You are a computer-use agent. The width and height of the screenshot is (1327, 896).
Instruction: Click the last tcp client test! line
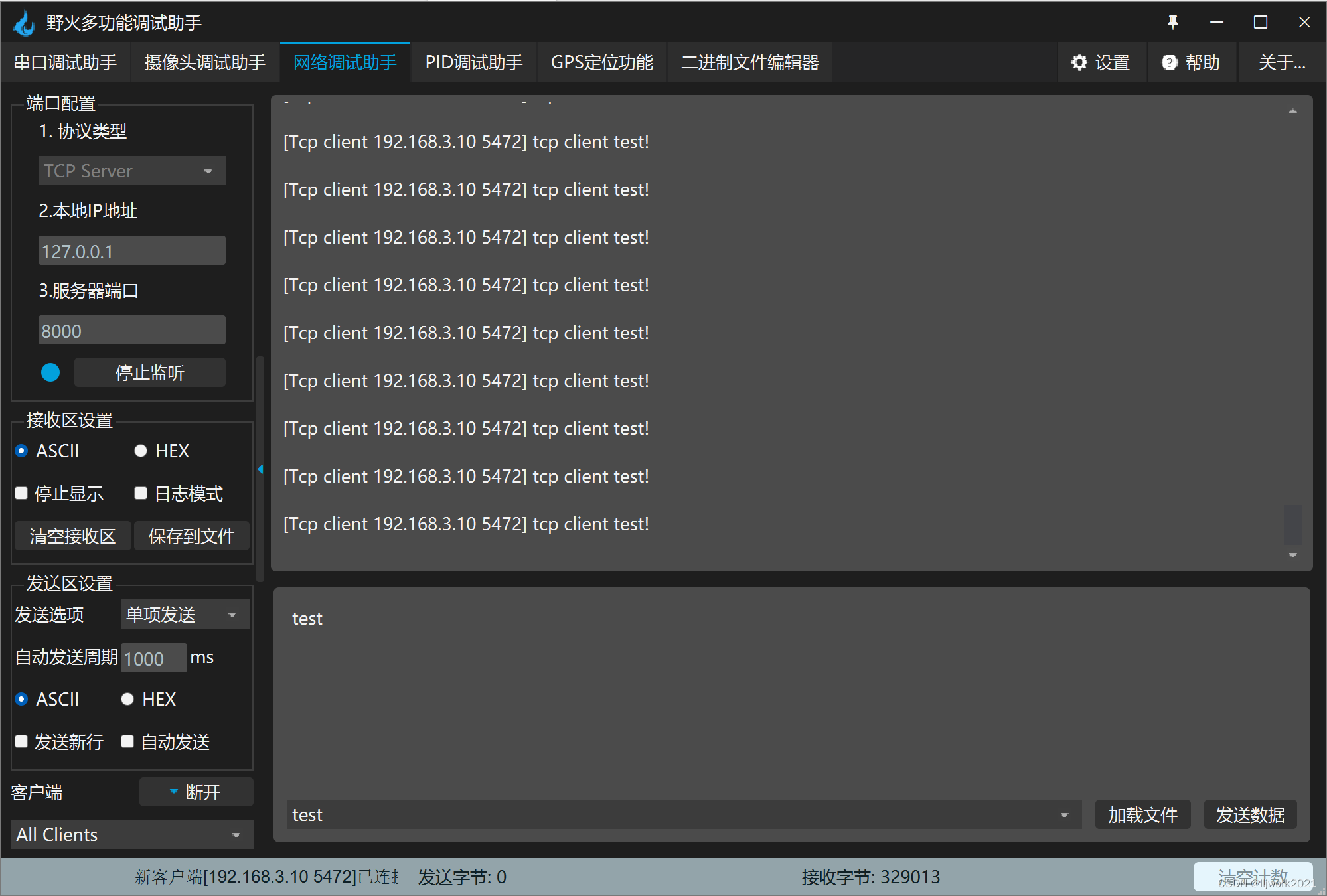click(x=466, y=524)
